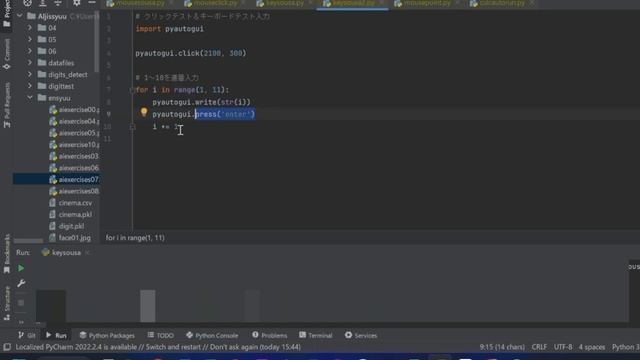Open aiexercise00 file in project tree

[74, 109]
